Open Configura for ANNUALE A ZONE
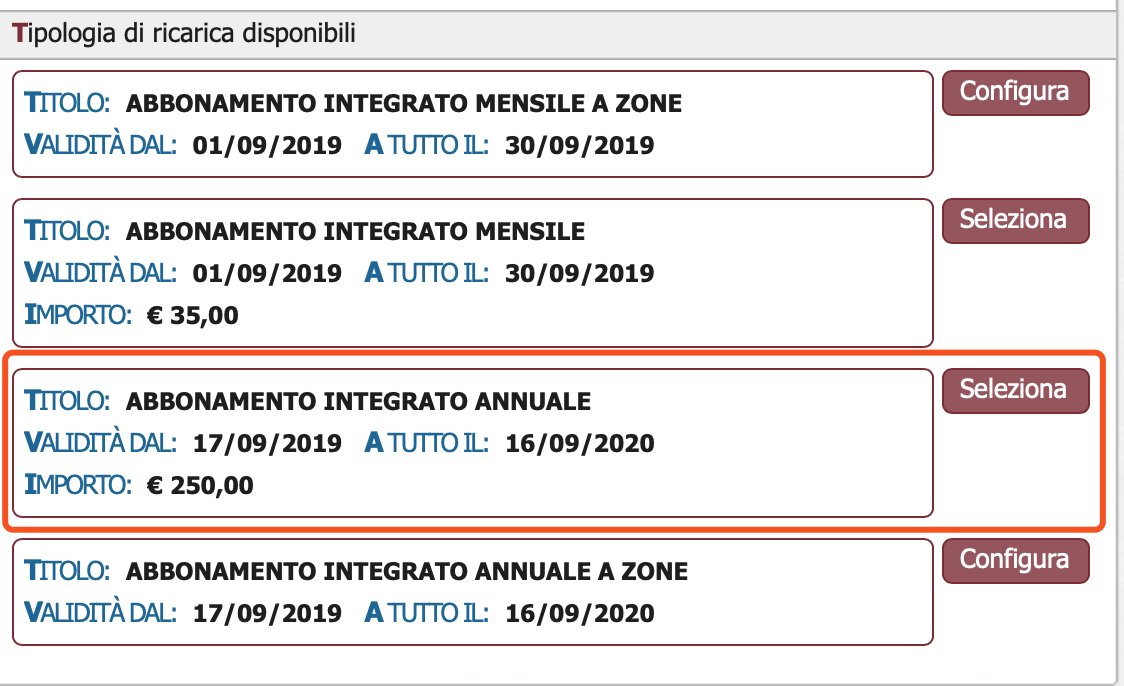This screenshot has height=686, width=1124. pyautogui.click(x=1015, y=561)
